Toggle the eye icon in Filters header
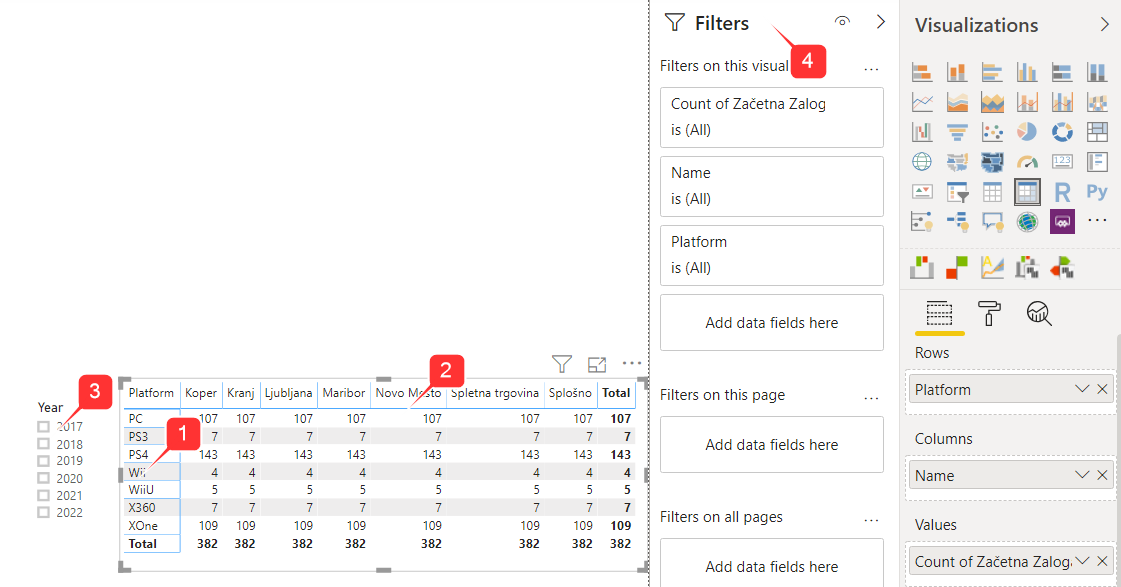This screenshot has height=587, width=1121. [842, 22]
